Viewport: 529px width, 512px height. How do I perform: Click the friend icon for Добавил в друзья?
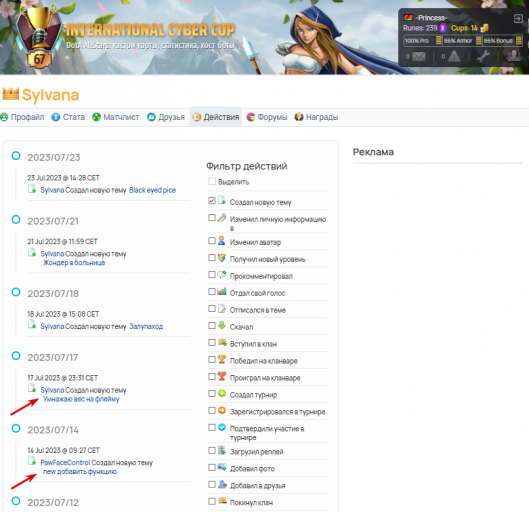click(x=222, y=484)
